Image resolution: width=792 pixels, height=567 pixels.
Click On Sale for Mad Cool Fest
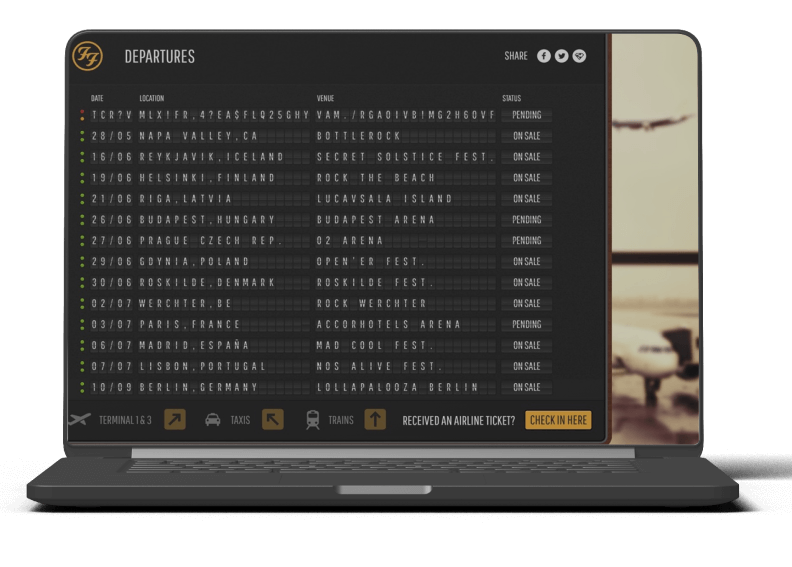pos(526,345)
